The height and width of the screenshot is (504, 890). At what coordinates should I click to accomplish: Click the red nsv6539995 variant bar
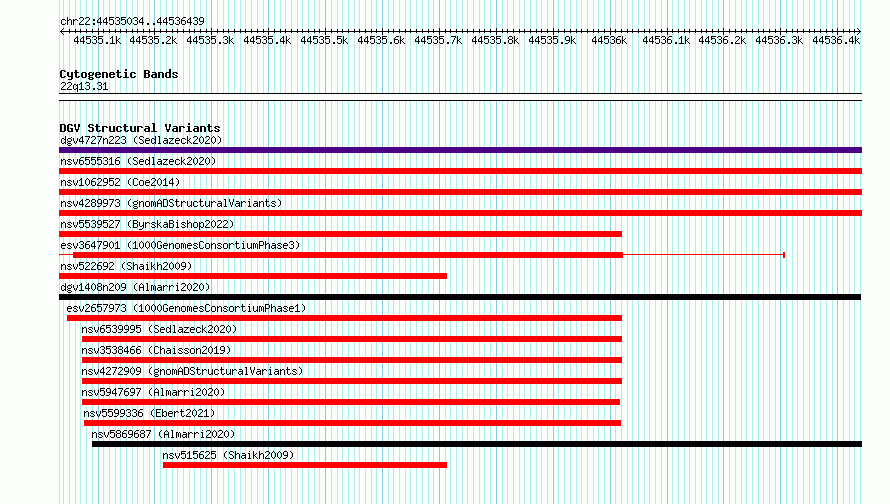(352, 339)
